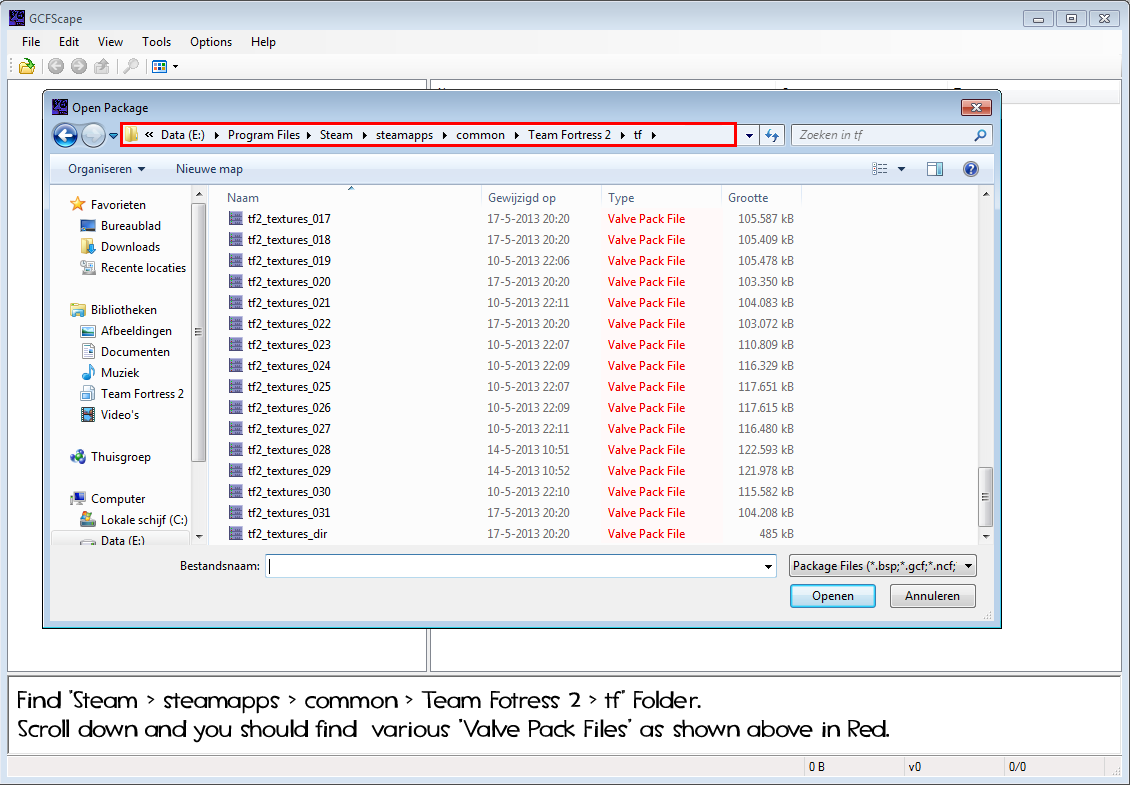Select Steam in the address breadcrumb
The width and height of the screenshot is (1130, 785).
click(337, 135)
